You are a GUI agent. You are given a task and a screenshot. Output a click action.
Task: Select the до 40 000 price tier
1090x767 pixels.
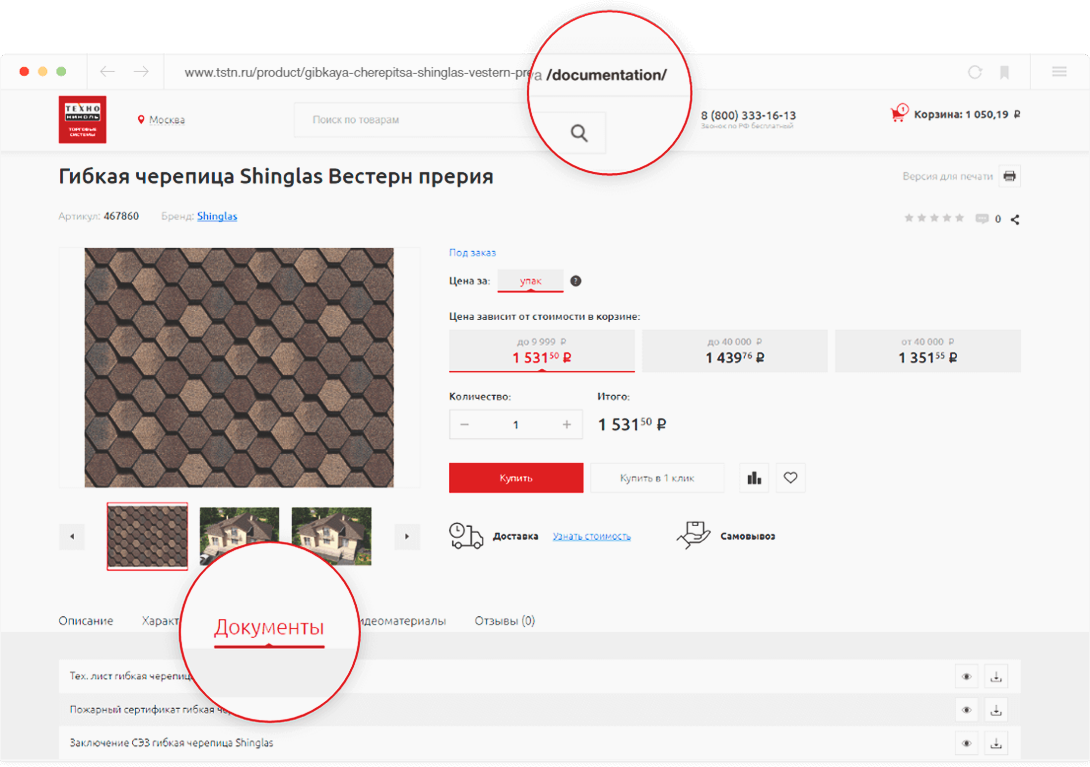click(735, 350)
